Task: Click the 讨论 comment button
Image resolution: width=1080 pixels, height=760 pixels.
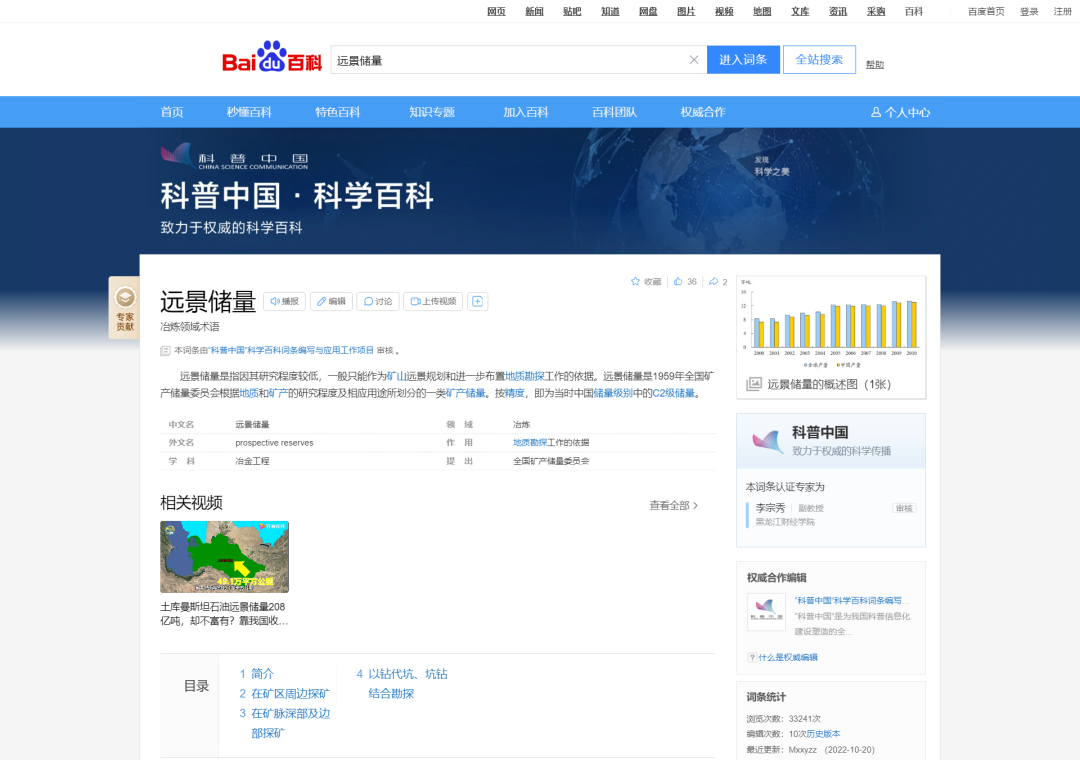Action: [x=377, y=301]
